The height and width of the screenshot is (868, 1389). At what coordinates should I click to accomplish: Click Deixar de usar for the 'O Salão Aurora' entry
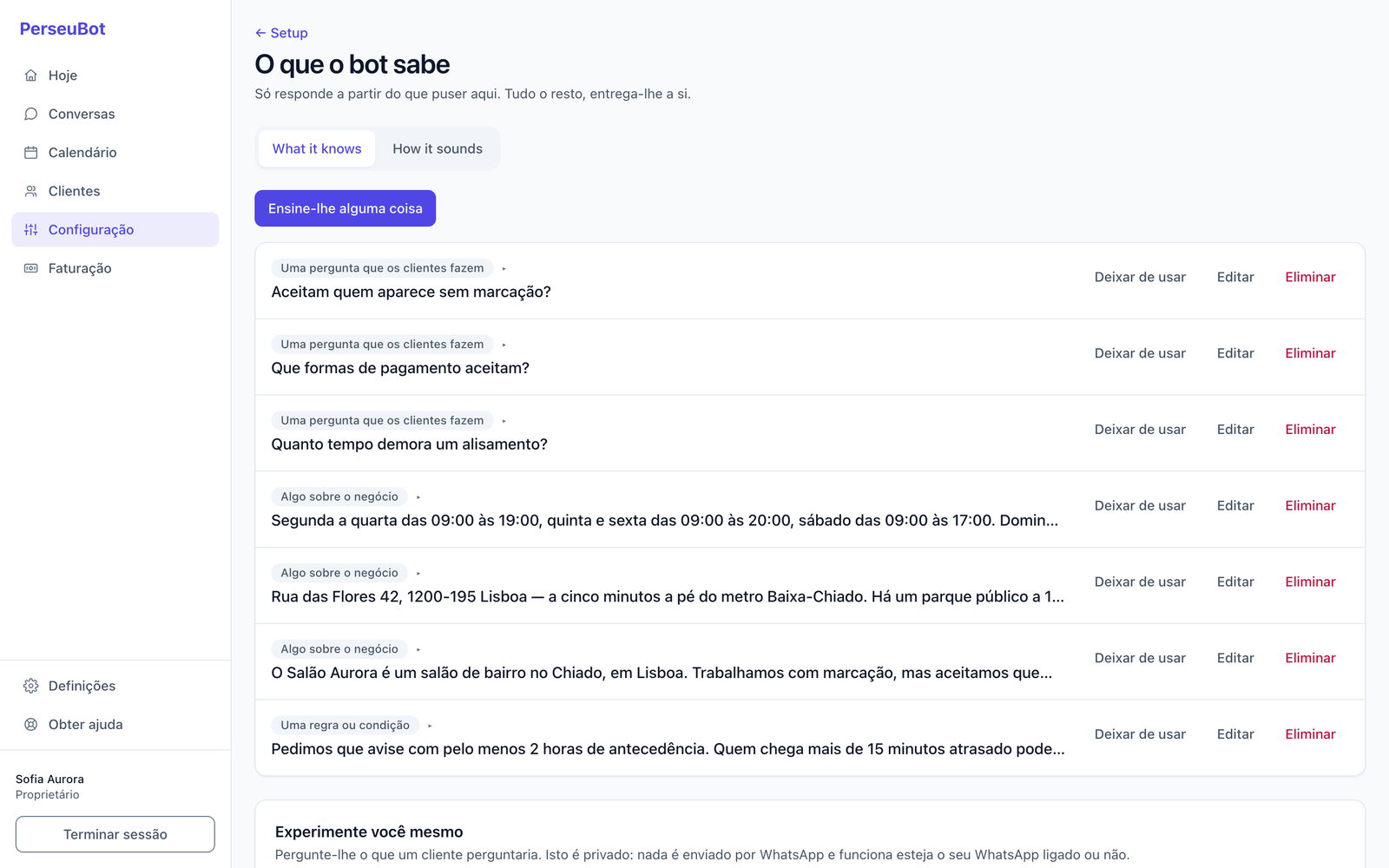[x=1140, y=658]
